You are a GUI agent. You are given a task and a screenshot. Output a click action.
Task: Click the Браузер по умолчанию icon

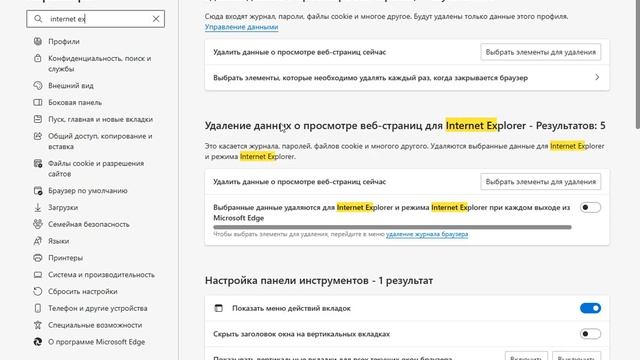38,191
